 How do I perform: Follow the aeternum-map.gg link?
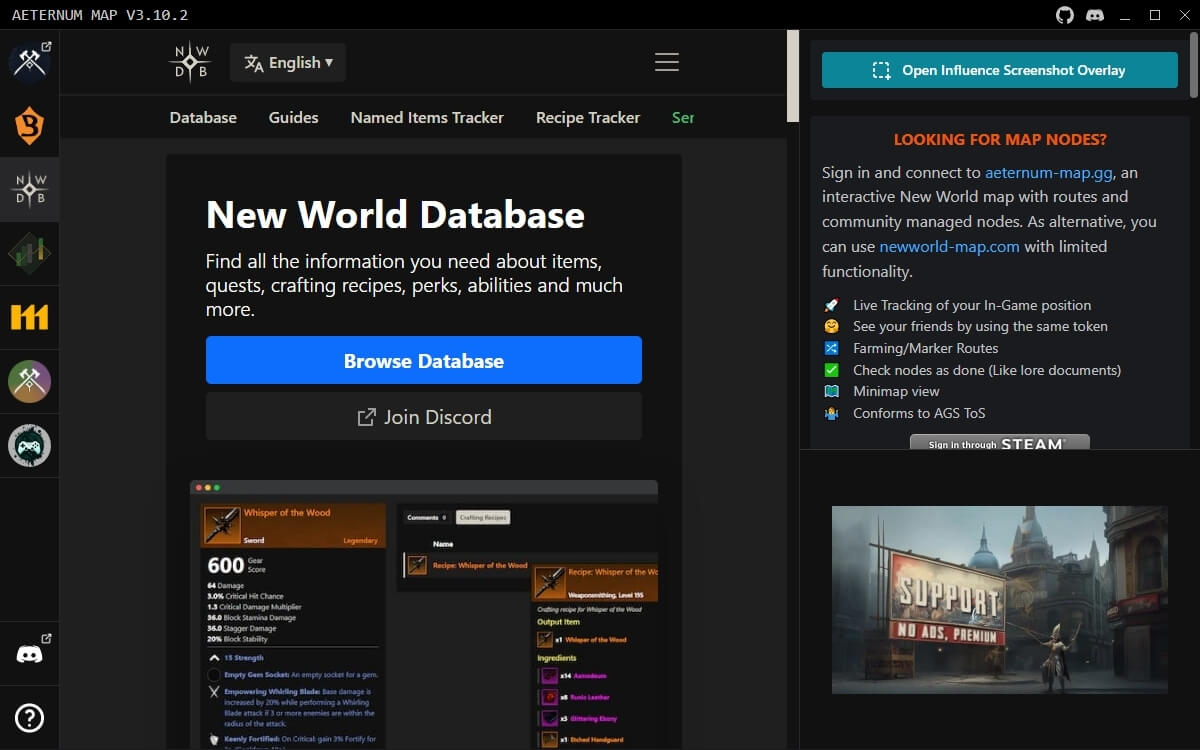[1048, 172]
